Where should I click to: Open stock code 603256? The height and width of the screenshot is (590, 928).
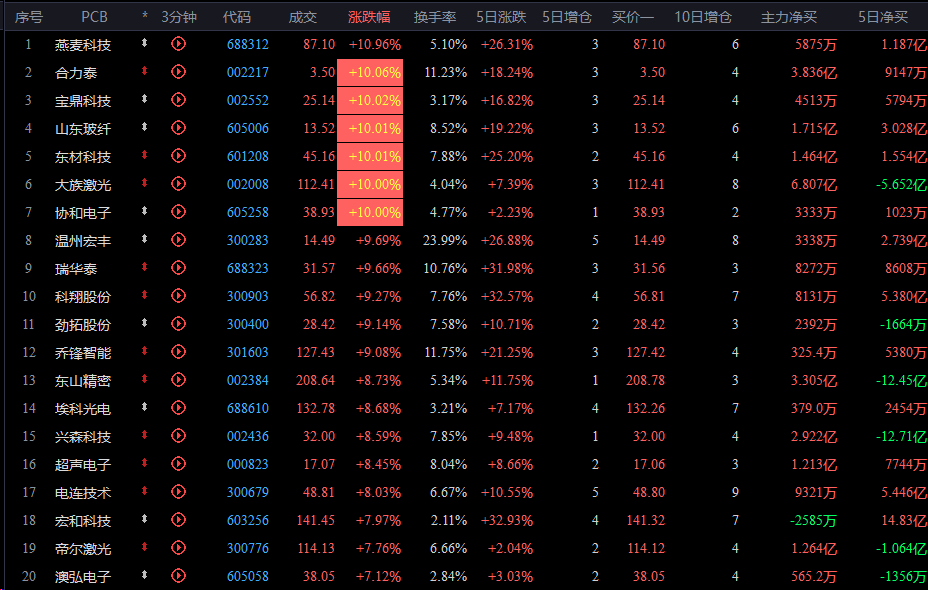(x=247, y=521)
